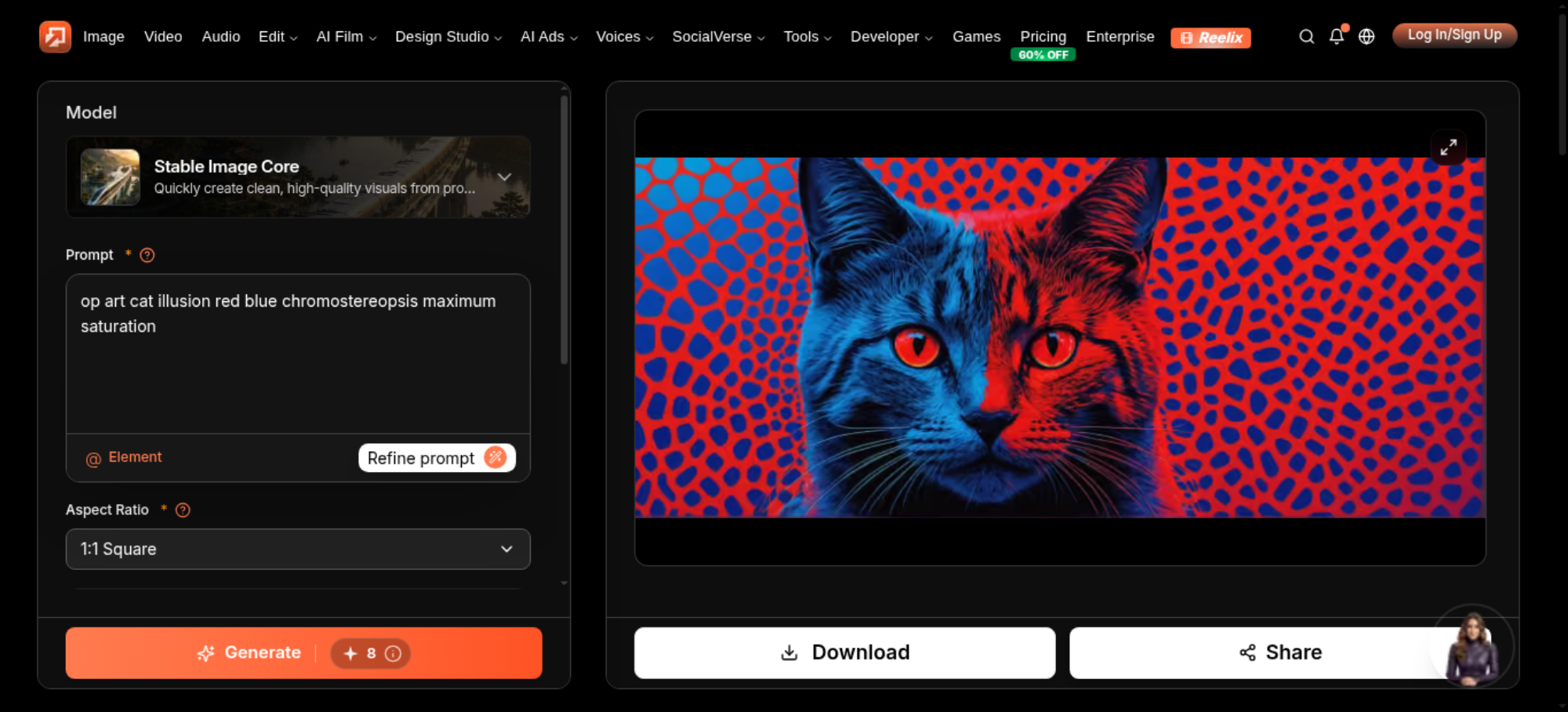
Task: Expand the generated image to fullscreen
Action: click(1449, 147)
